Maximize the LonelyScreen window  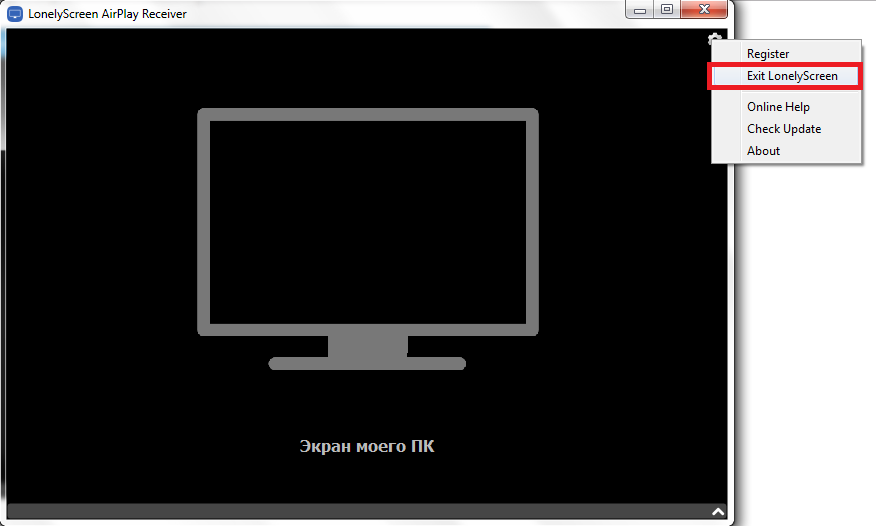[x=666, y=10]
